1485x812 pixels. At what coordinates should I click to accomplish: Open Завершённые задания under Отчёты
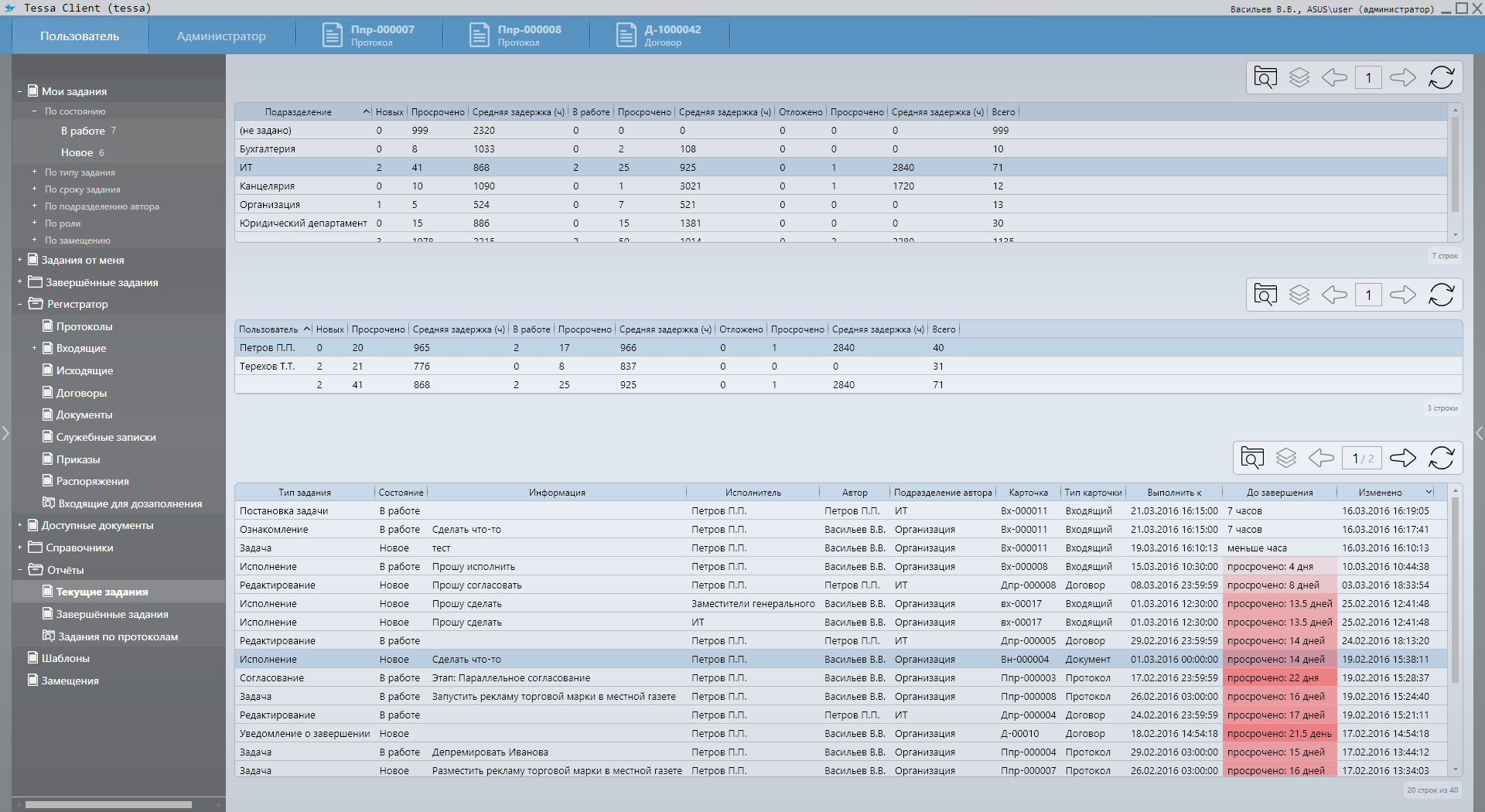point(112,614)
